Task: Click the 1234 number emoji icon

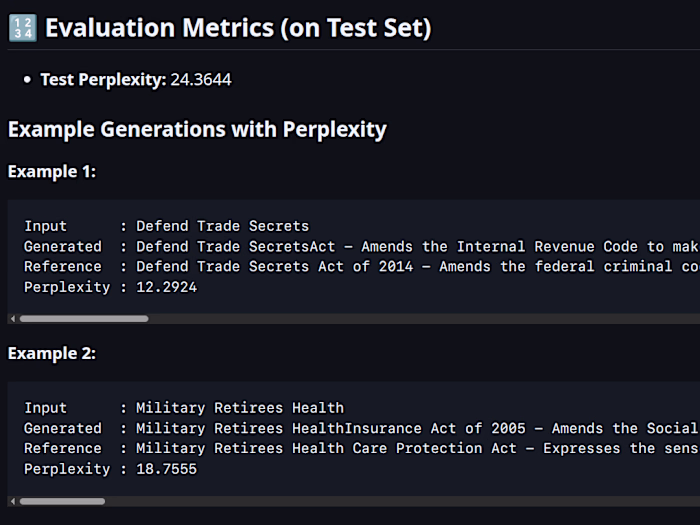Action: pos(22,28)
